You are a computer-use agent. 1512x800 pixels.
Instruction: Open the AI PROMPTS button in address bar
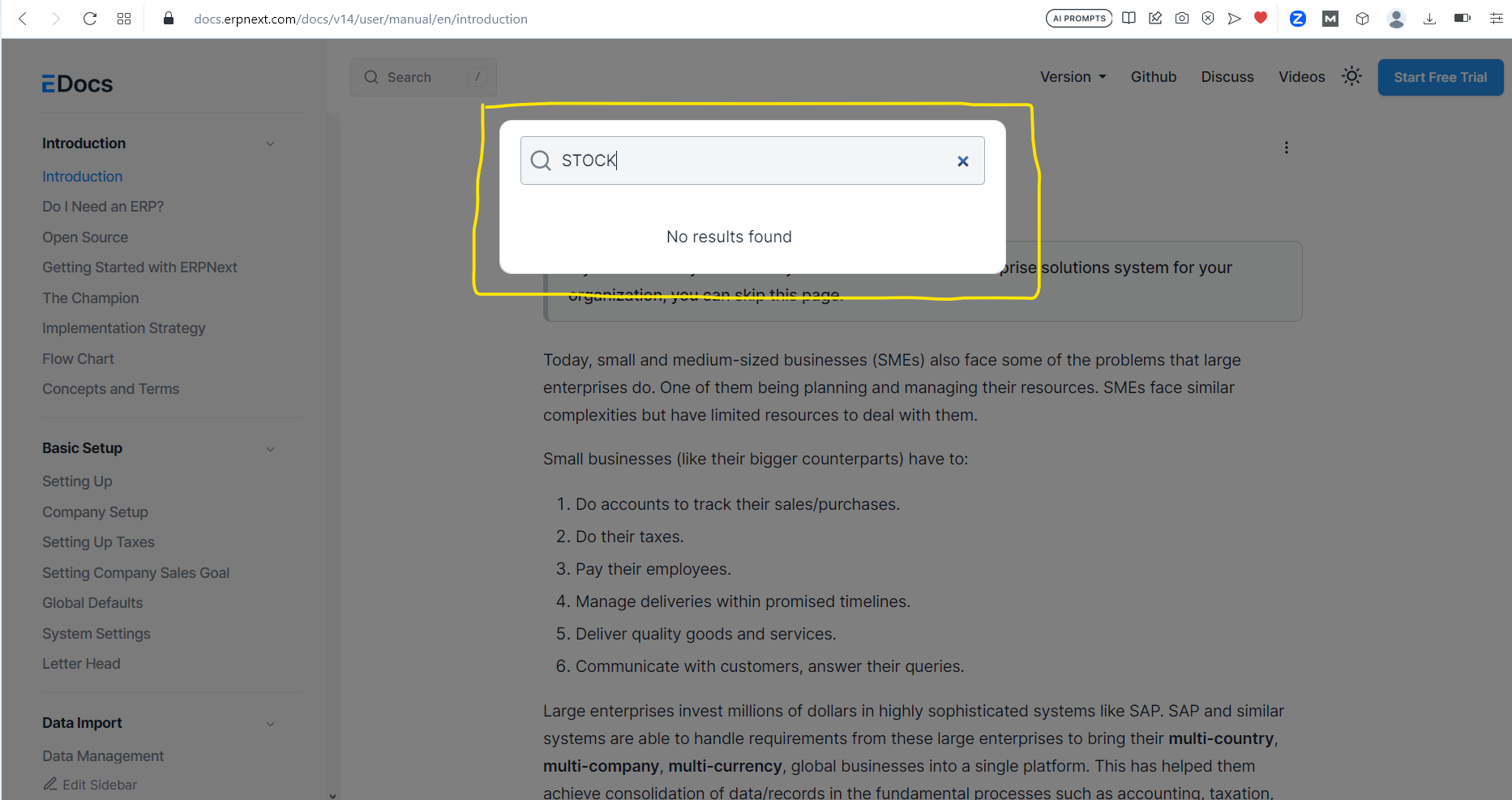pos(1079,18)
